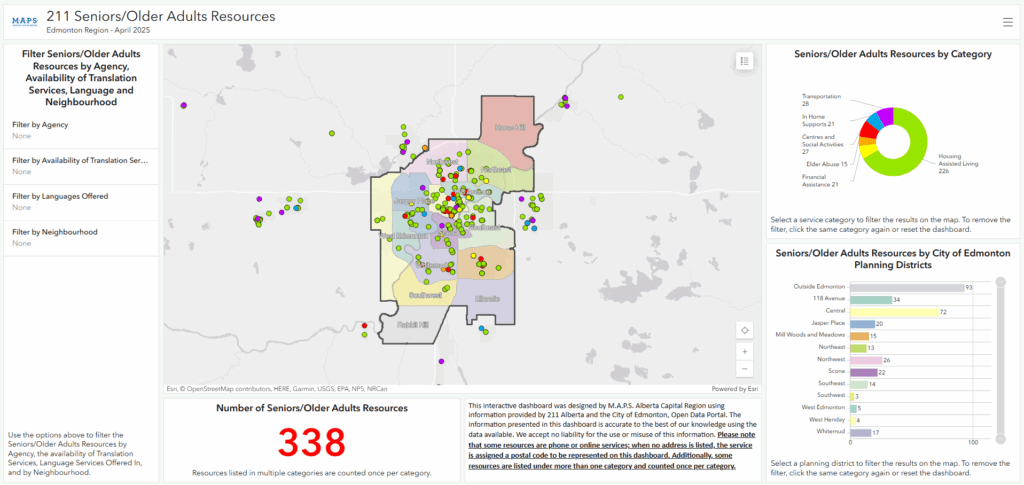Click the red resource point west of Rabbit Hill

point(364,325)
